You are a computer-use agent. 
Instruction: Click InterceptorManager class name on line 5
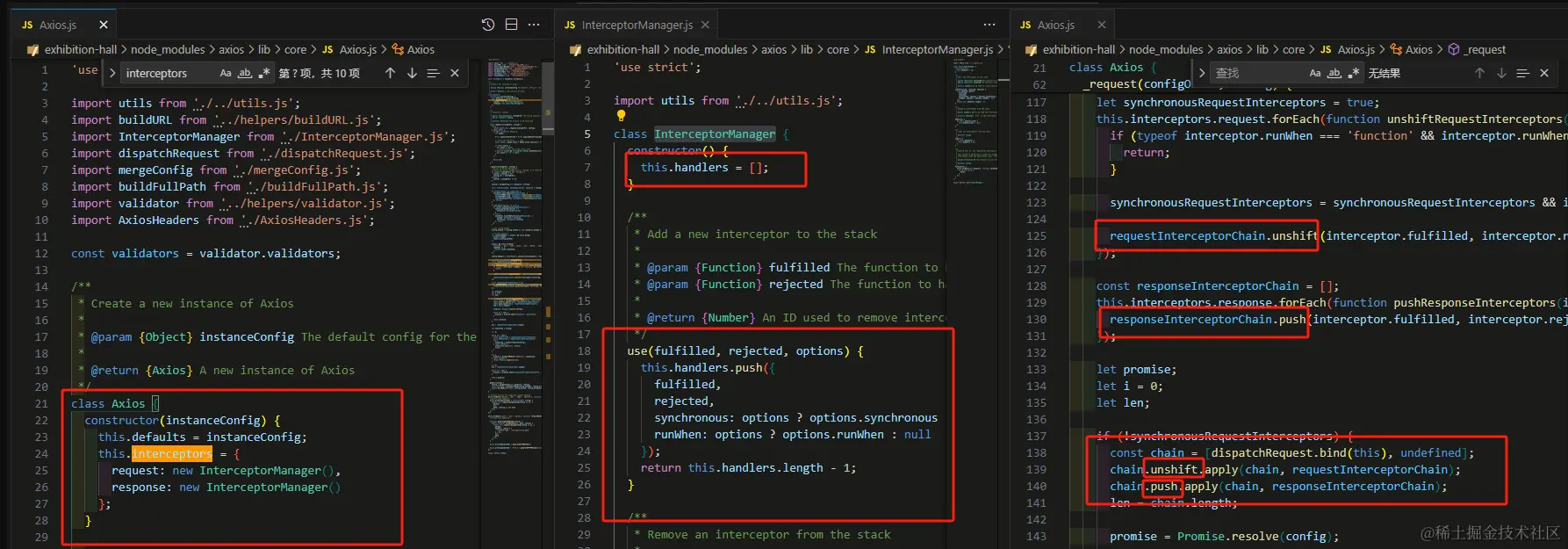(715, 134)
